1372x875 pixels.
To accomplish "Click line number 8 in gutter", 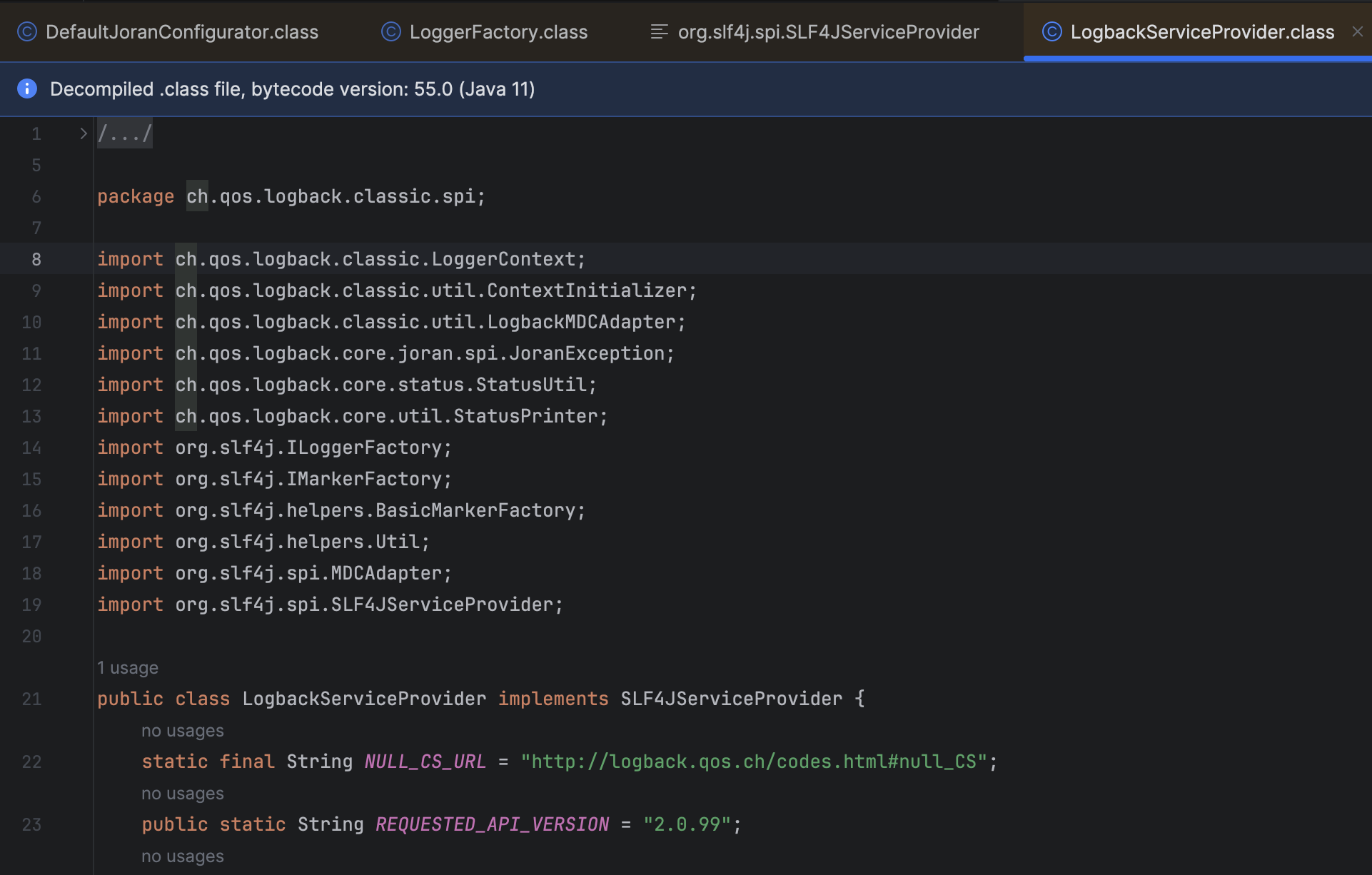I will pos(36,259).
